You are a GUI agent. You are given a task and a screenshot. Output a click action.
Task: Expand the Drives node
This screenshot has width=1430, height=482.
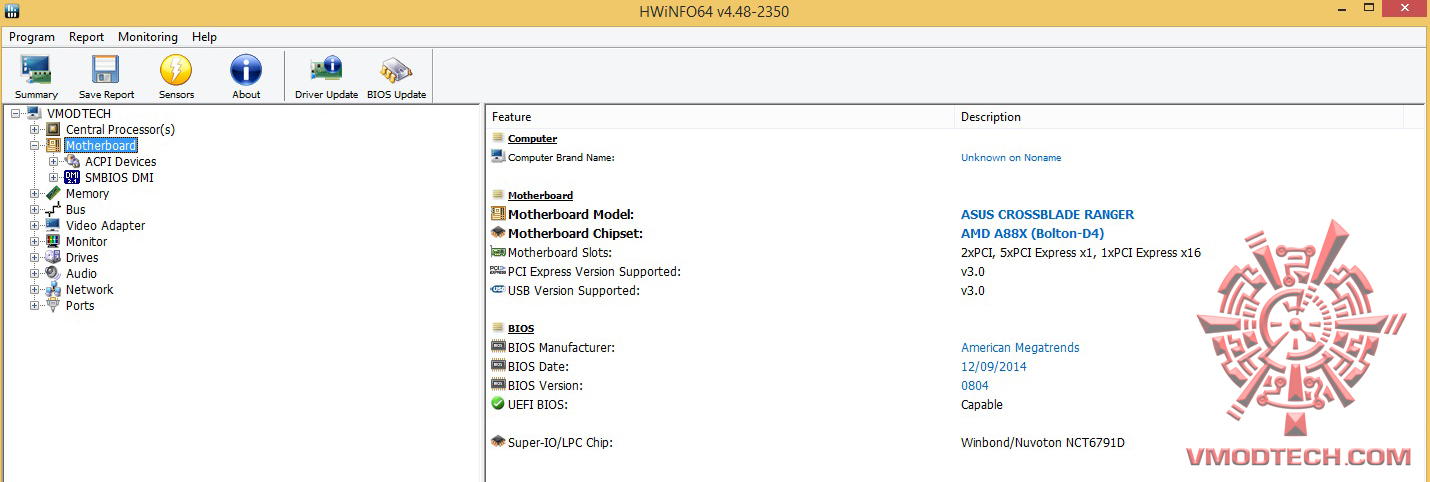(35, 257)
